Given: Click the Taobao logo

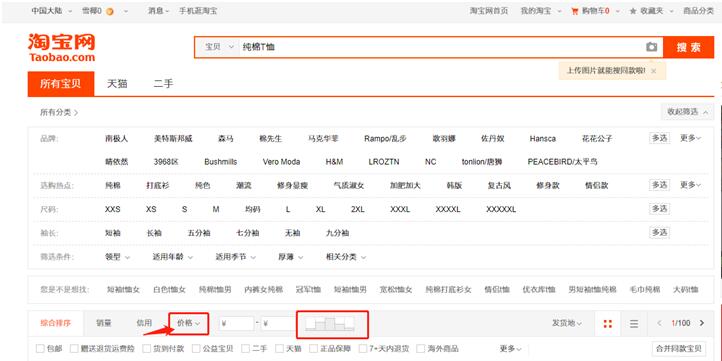Looking at the screenshot, I should coord(61,47).
